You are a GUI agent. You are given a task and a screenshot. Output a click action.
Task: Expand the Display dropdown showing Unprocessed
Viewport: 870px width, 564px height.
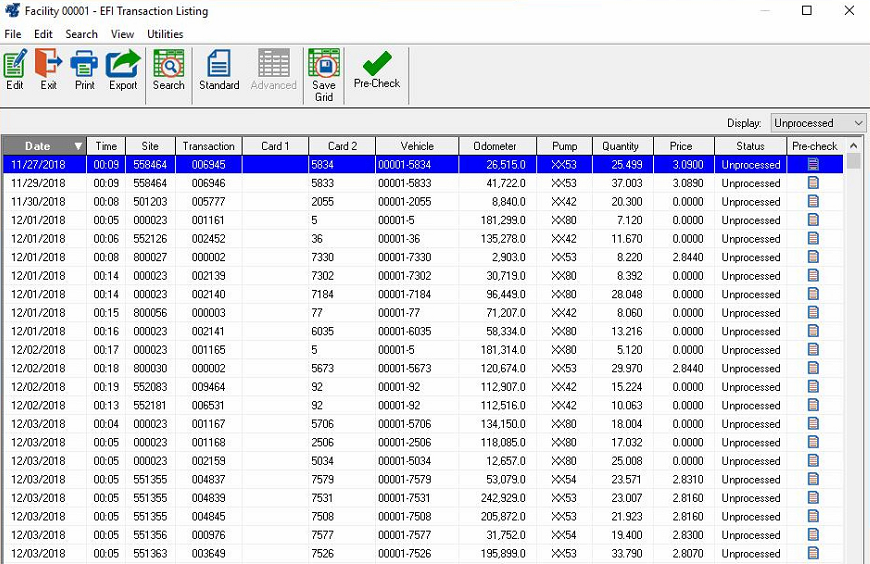point(857,123)
